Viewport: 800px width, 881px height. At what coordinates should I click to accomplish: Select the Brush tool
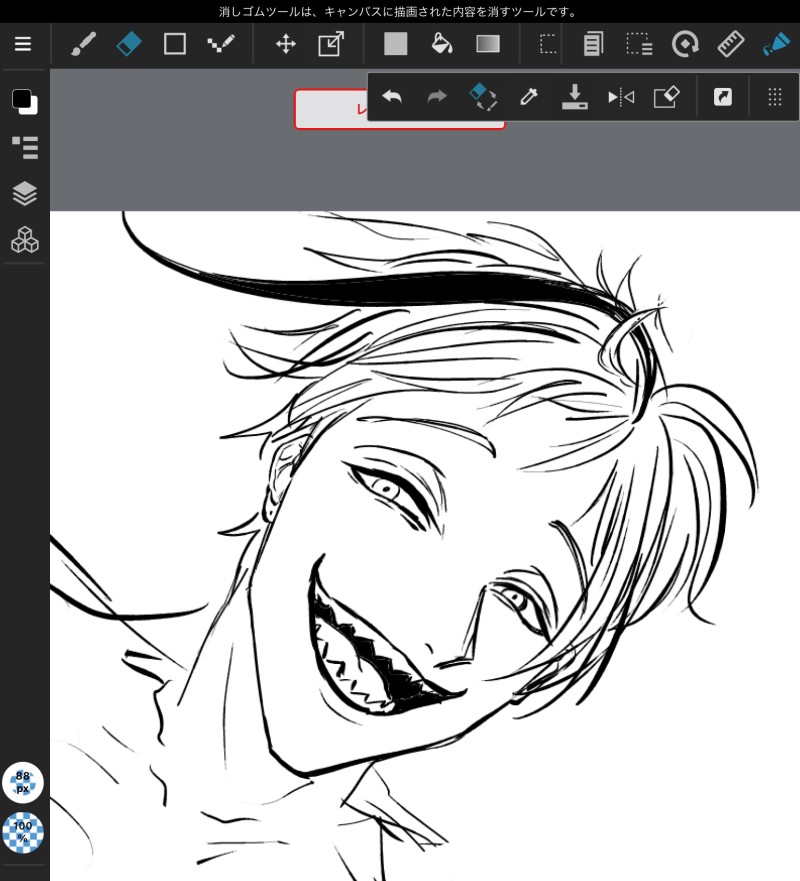83,44
